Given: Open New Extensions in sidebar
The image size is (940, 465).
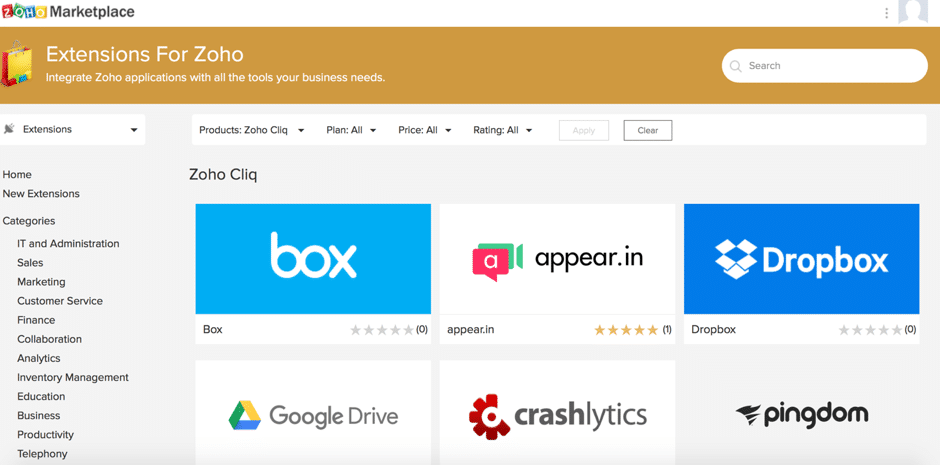Looking at the screenshot, I should (x=41, y=194).
